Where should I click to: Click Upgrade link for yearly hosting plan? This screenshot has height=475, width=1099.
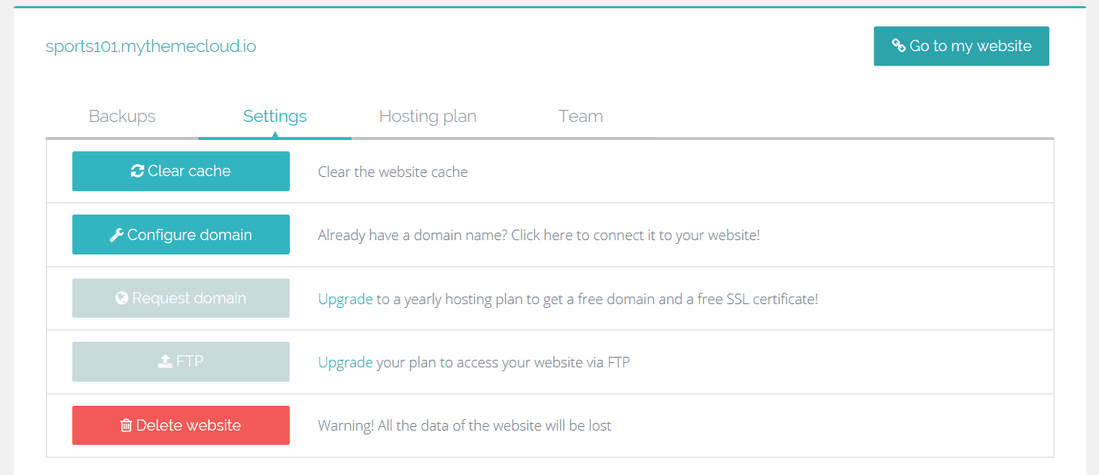(x=346, y=299)
